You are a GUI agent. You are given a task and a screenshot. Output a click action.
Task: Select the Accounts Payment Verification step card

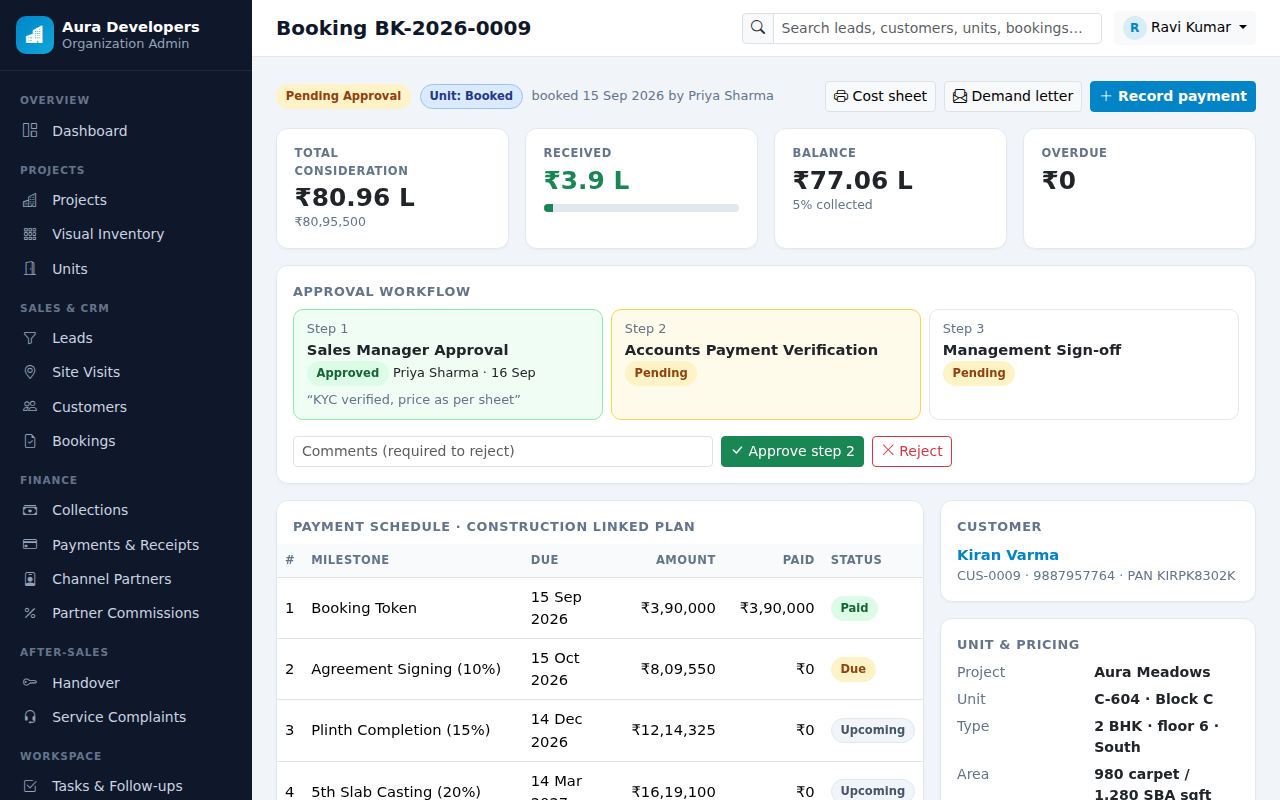pyautogui.click(x=766, y=364)
